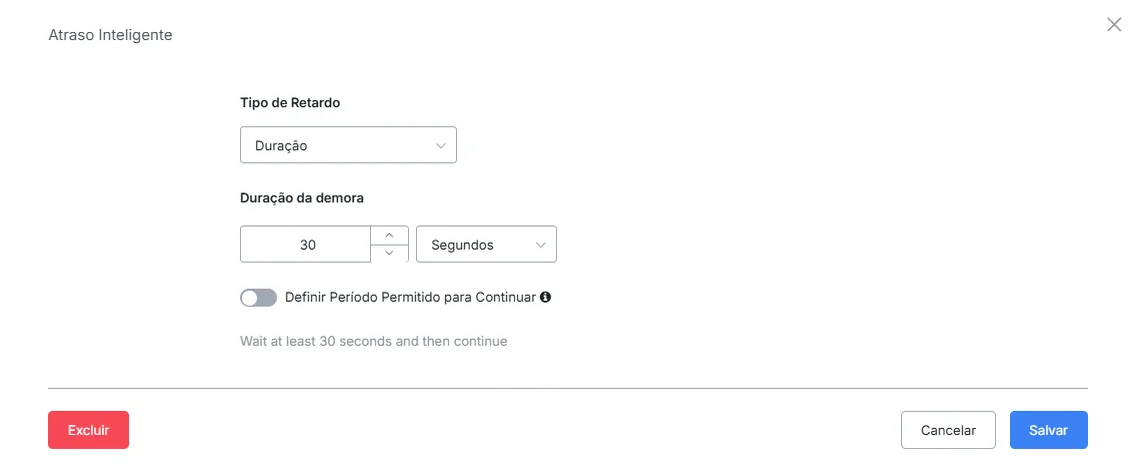Click the Tipo de Retardo field label
The image size is (1137, 466).
(290, 103)
